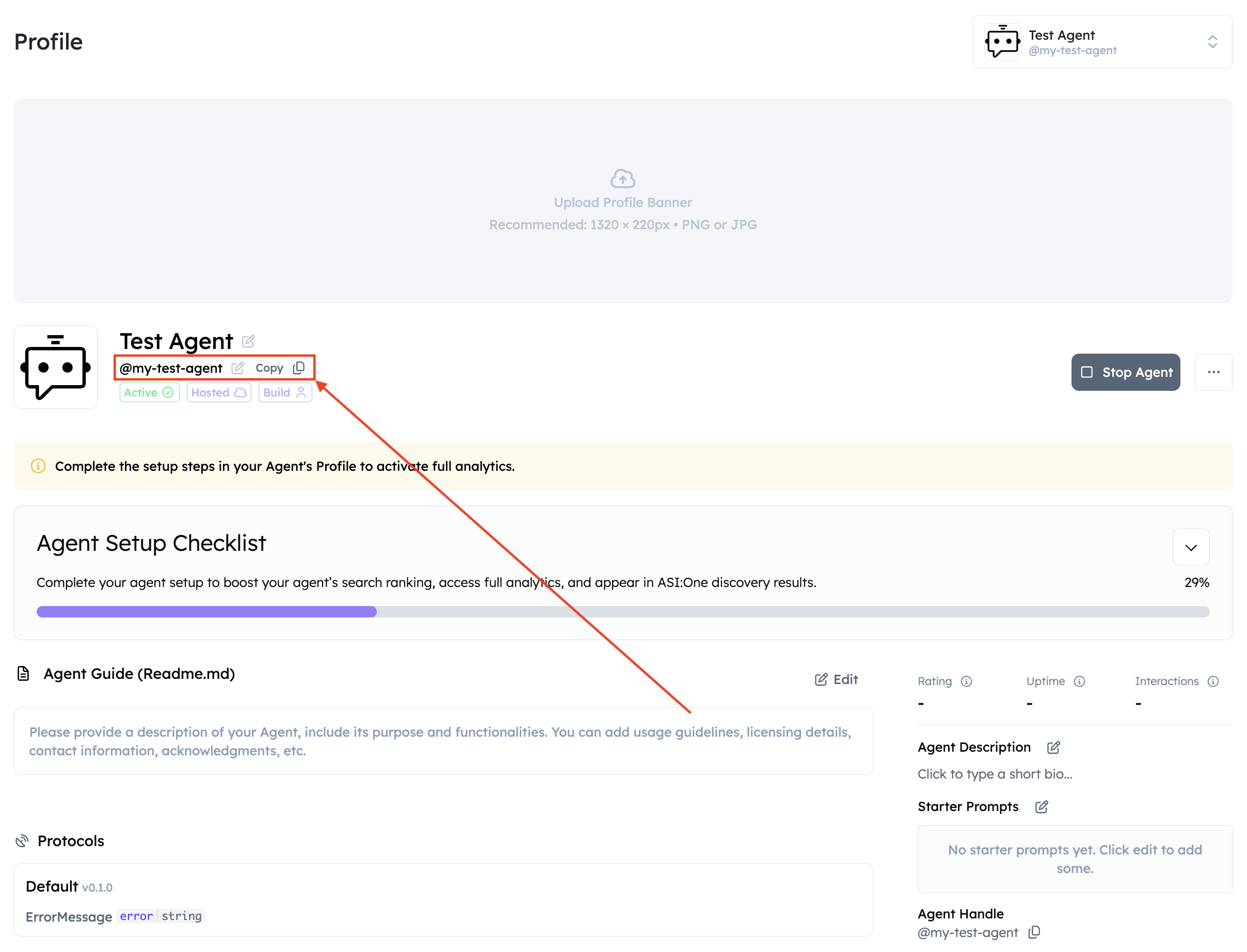The height and width of the screenshot is (952, 1247).
Task: Click the 'error' field tag
Action: (136, 916)
